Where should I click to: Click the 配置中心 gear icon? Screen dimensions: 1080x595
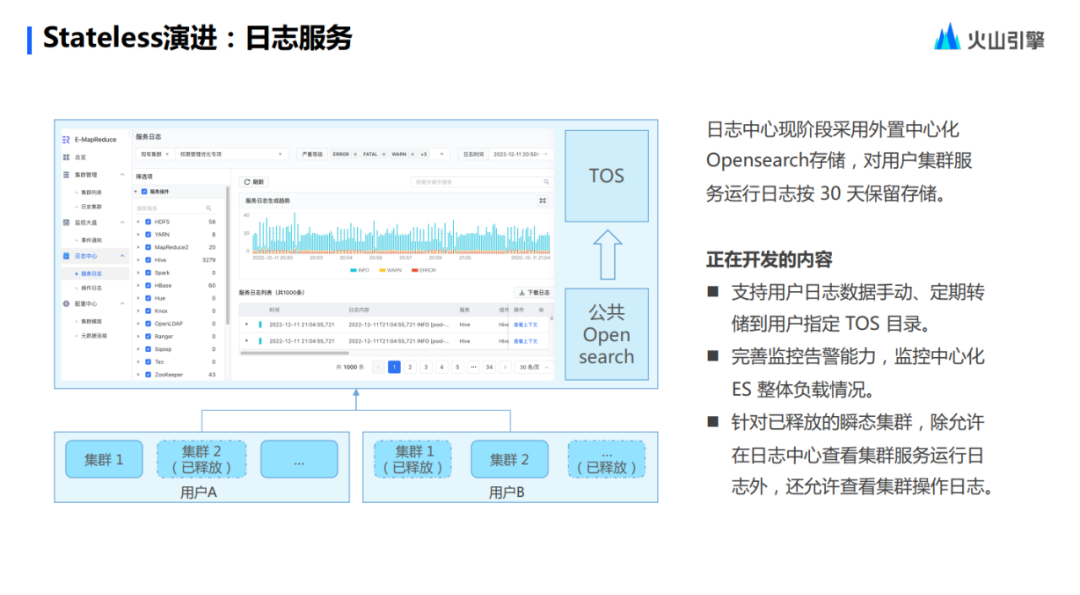(66, 304)
